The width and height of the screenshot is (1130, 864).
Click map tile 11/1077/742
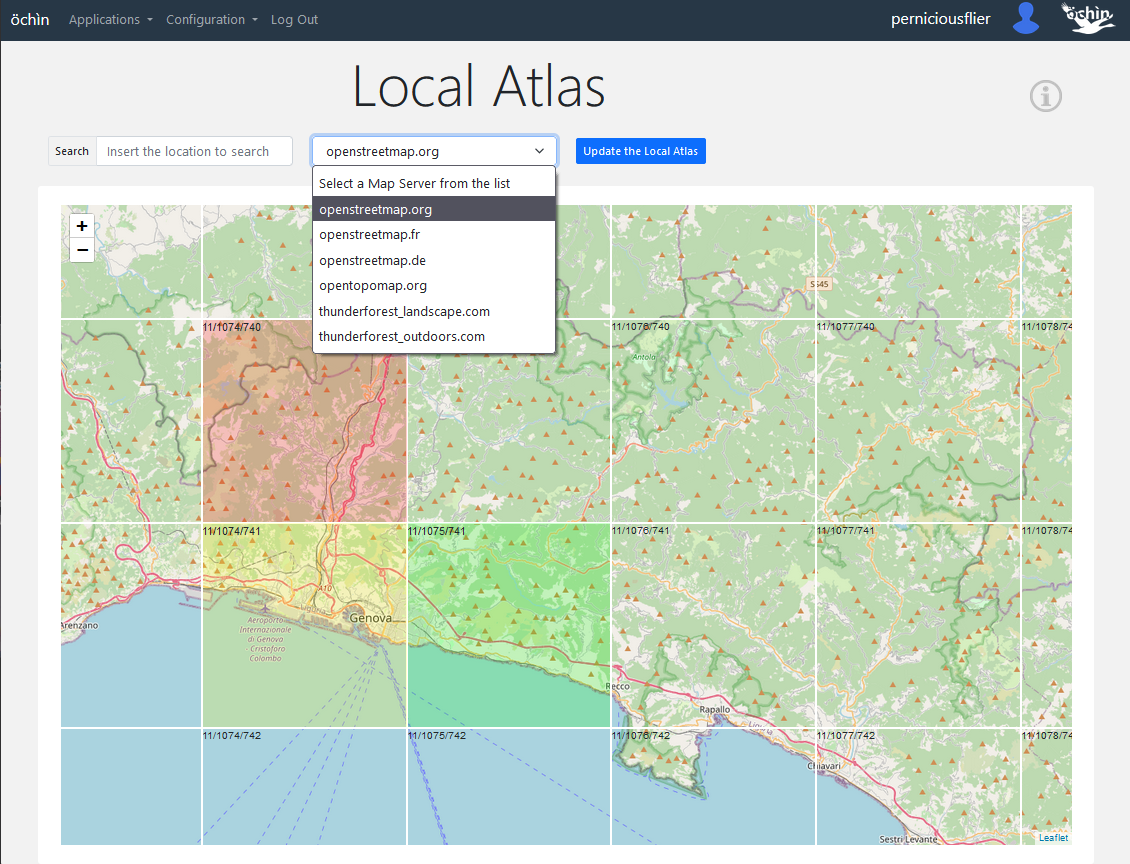tap(918, 786)
